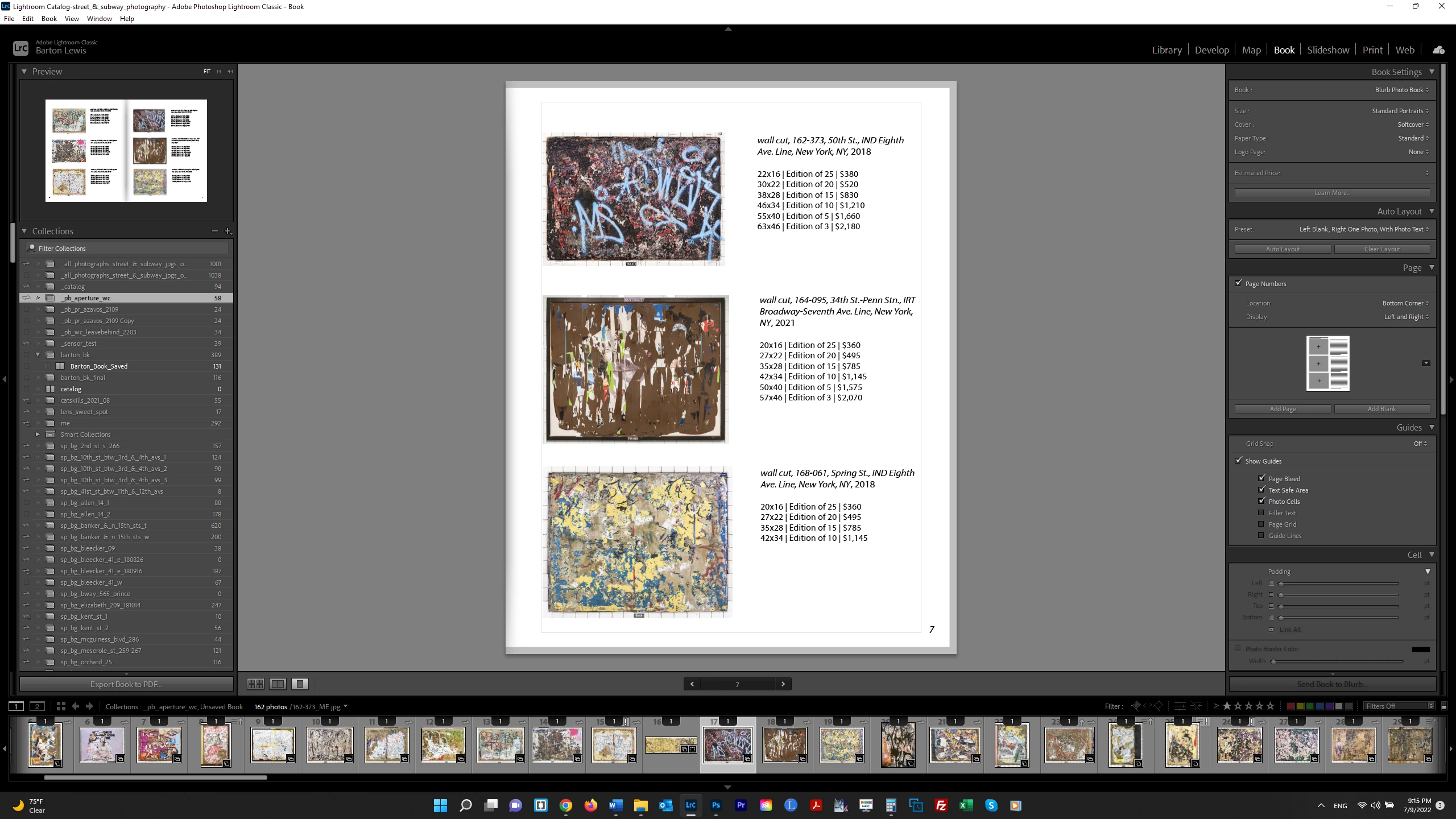This screenshot has height=819, width=1456.
Task: Switch to Spread View icon
Action: point(278,684)
